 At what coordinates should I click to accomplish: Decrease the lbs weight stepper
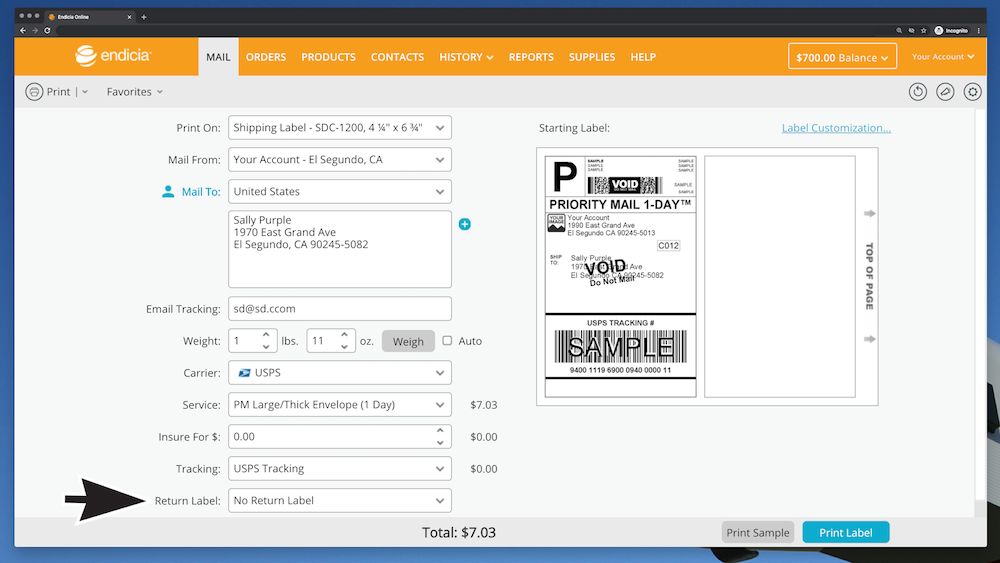(x=266, y=347)
